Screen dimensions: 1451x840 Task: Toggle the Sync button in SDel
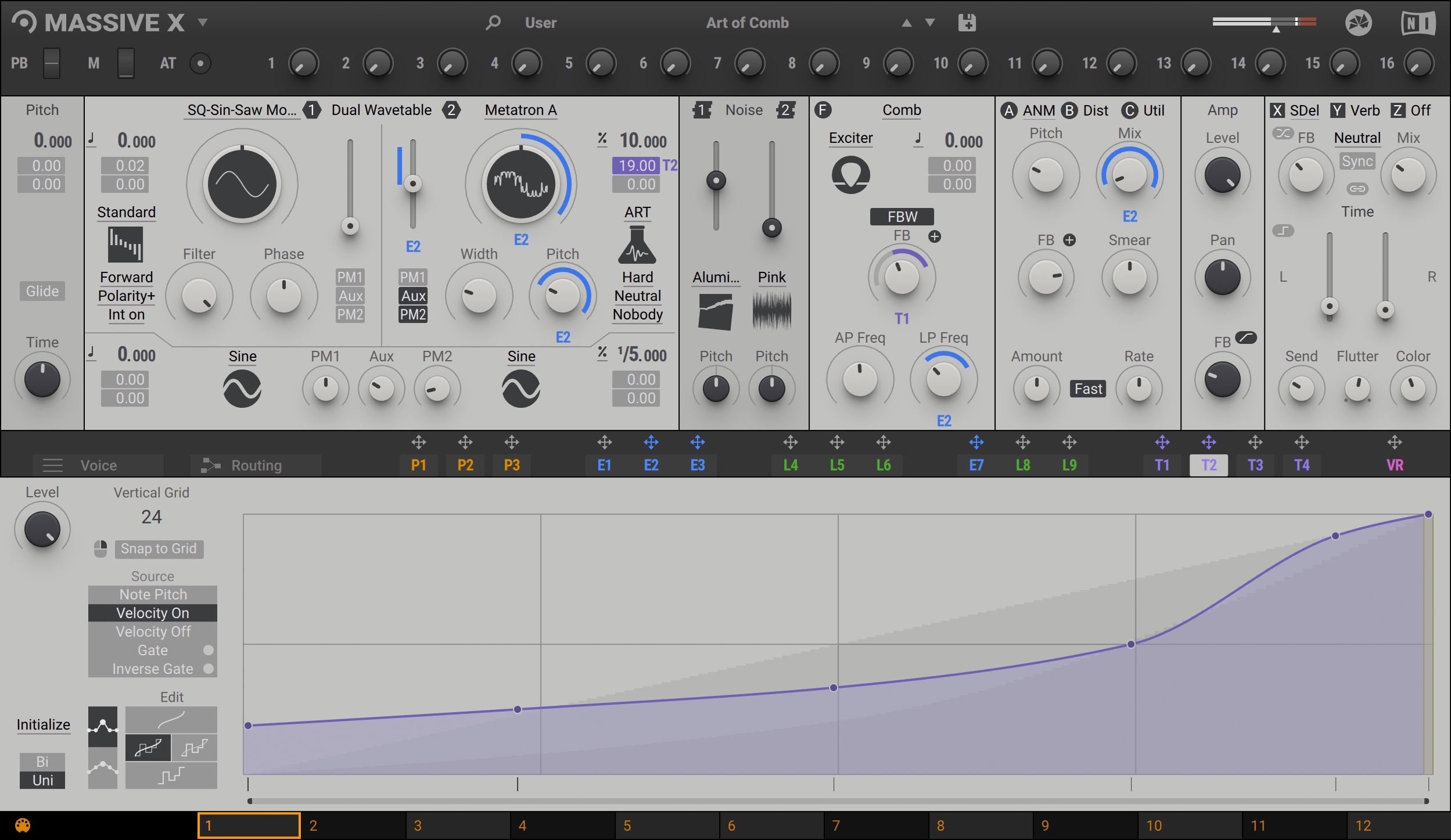click(1357, 161)
